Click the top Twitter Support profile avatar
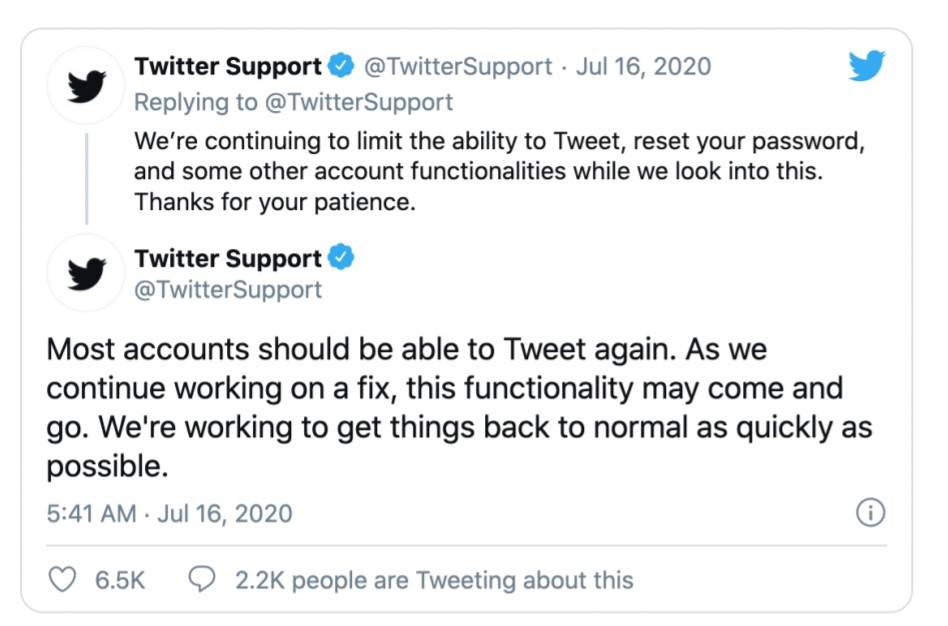This screenshot has width=948, height=626. tap(85, 85)
